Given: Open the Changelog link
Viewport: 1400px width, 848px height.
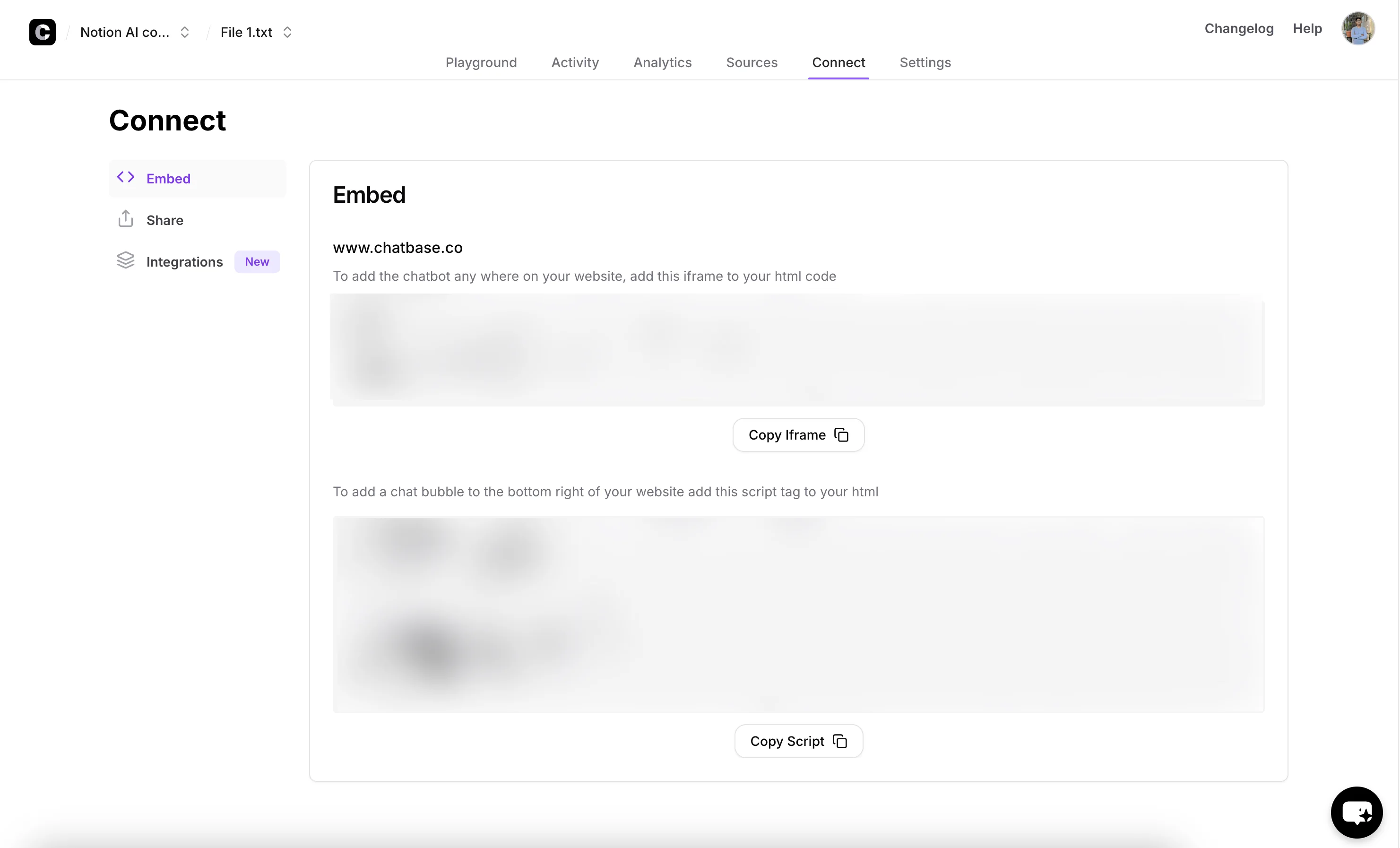Looking at the screenshot, I should pos(1239,28).
